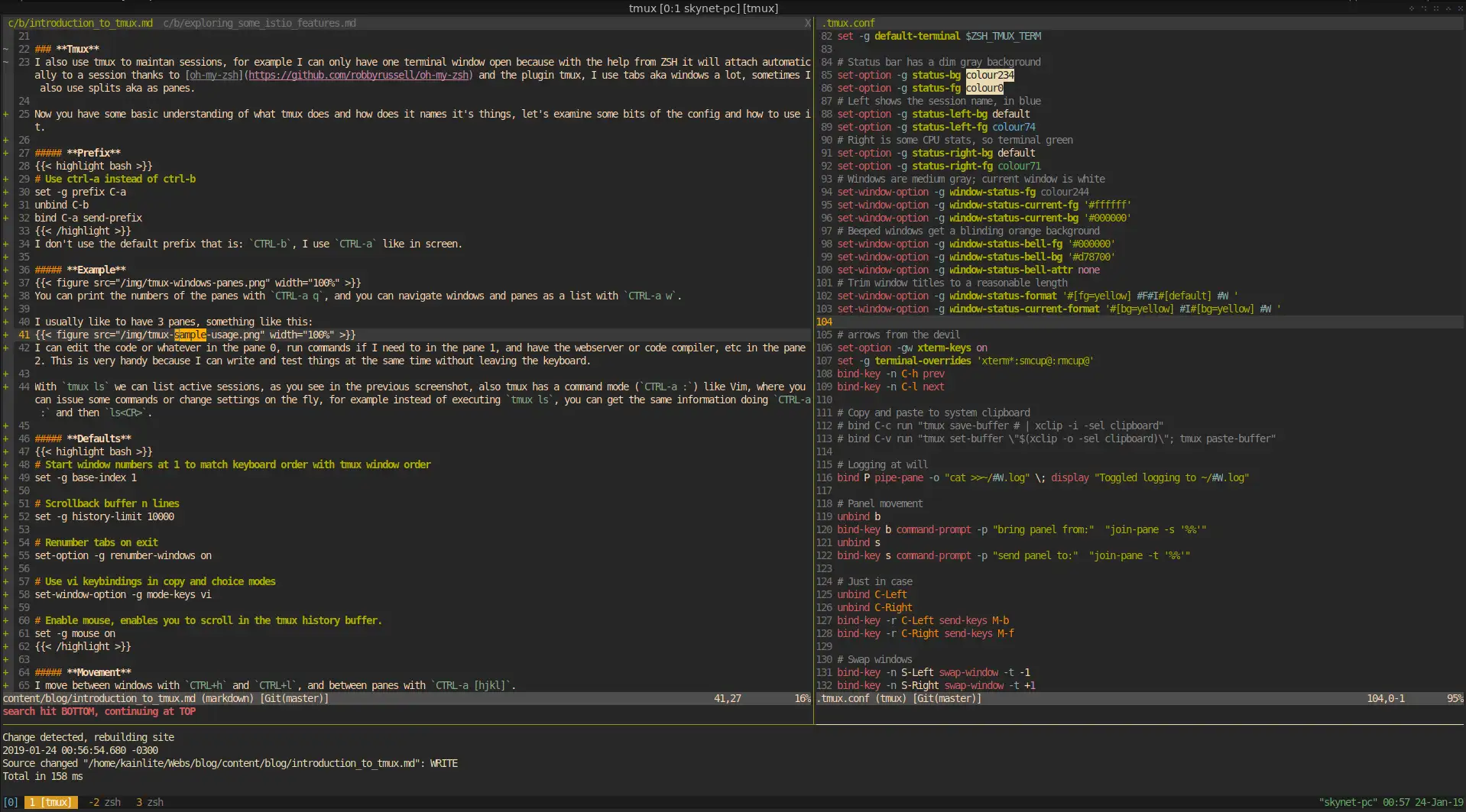
Task: Click the '00:57 24-Jan-19' clock in status bar
Action: 1423,802
